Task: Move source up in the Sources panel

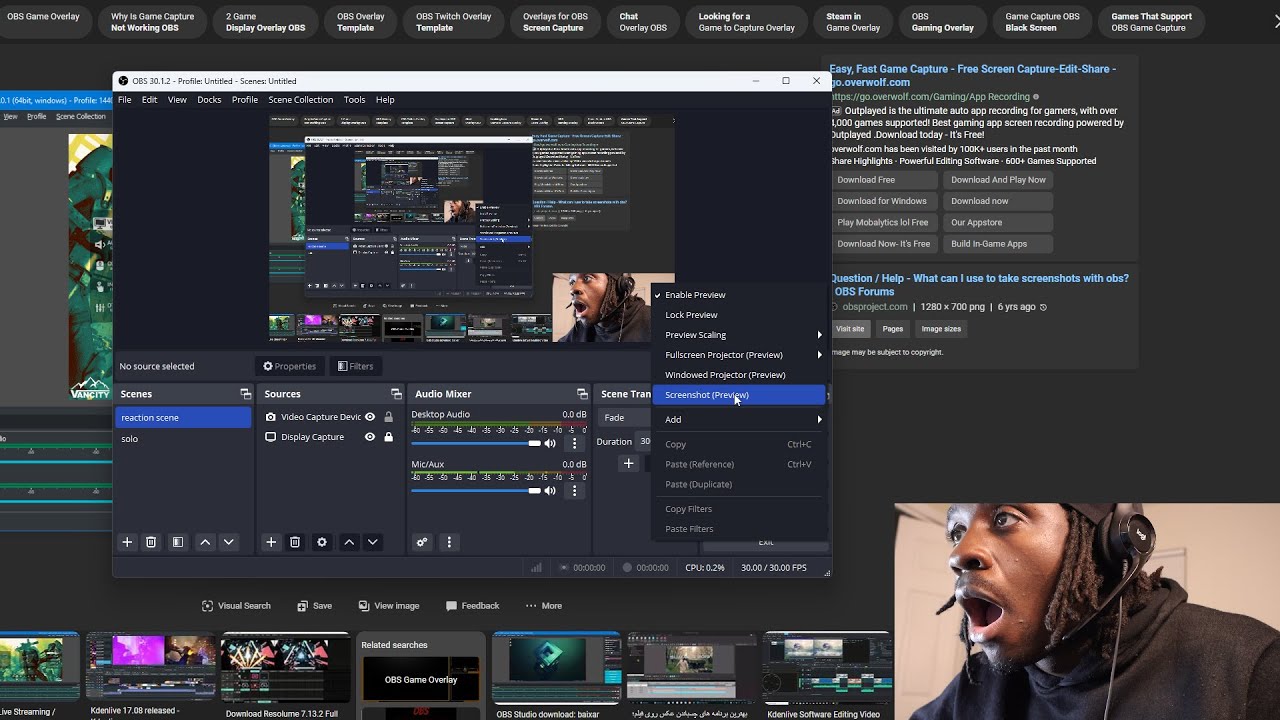Action: click(349, 542)
